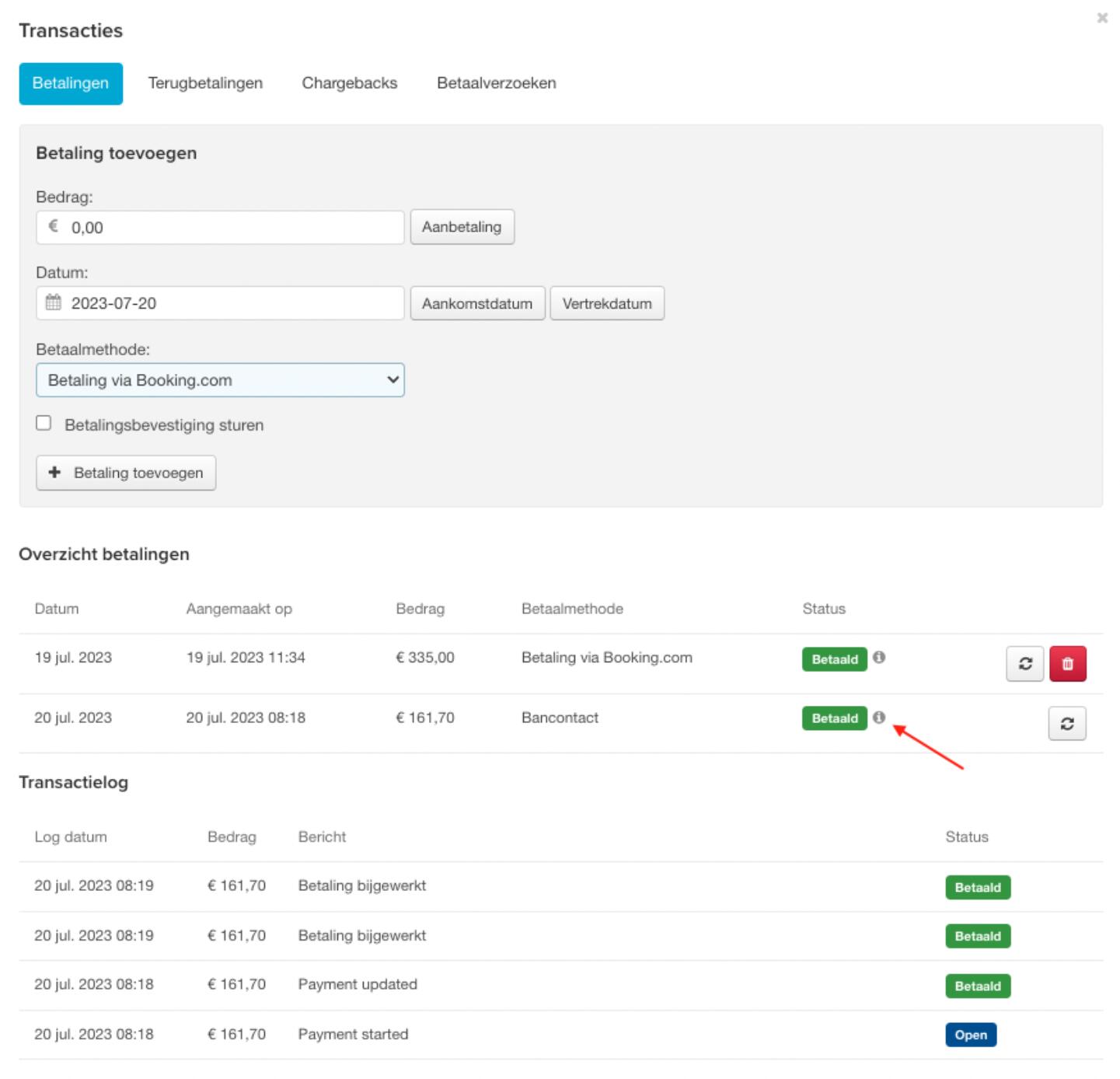Click info icon next to Booking.com Betaald status

879,658
